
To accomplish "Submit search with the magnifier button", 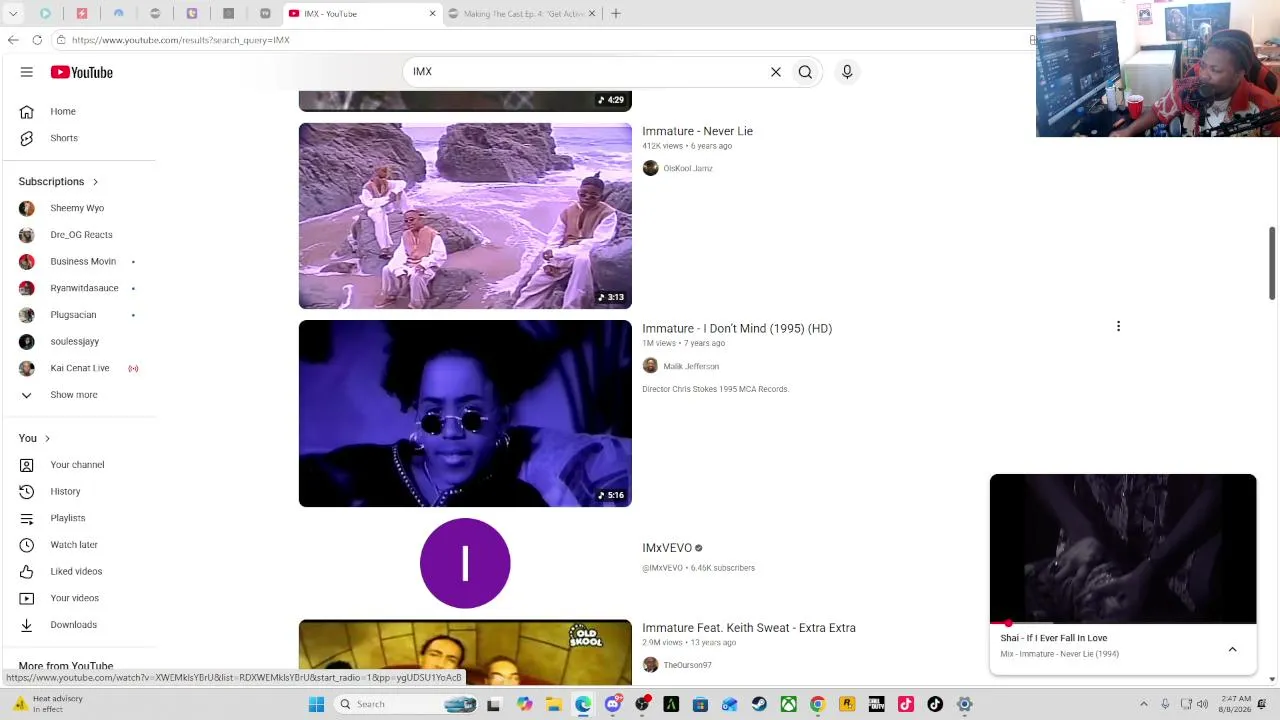I will pyautogui.click(x=805, y=72).
